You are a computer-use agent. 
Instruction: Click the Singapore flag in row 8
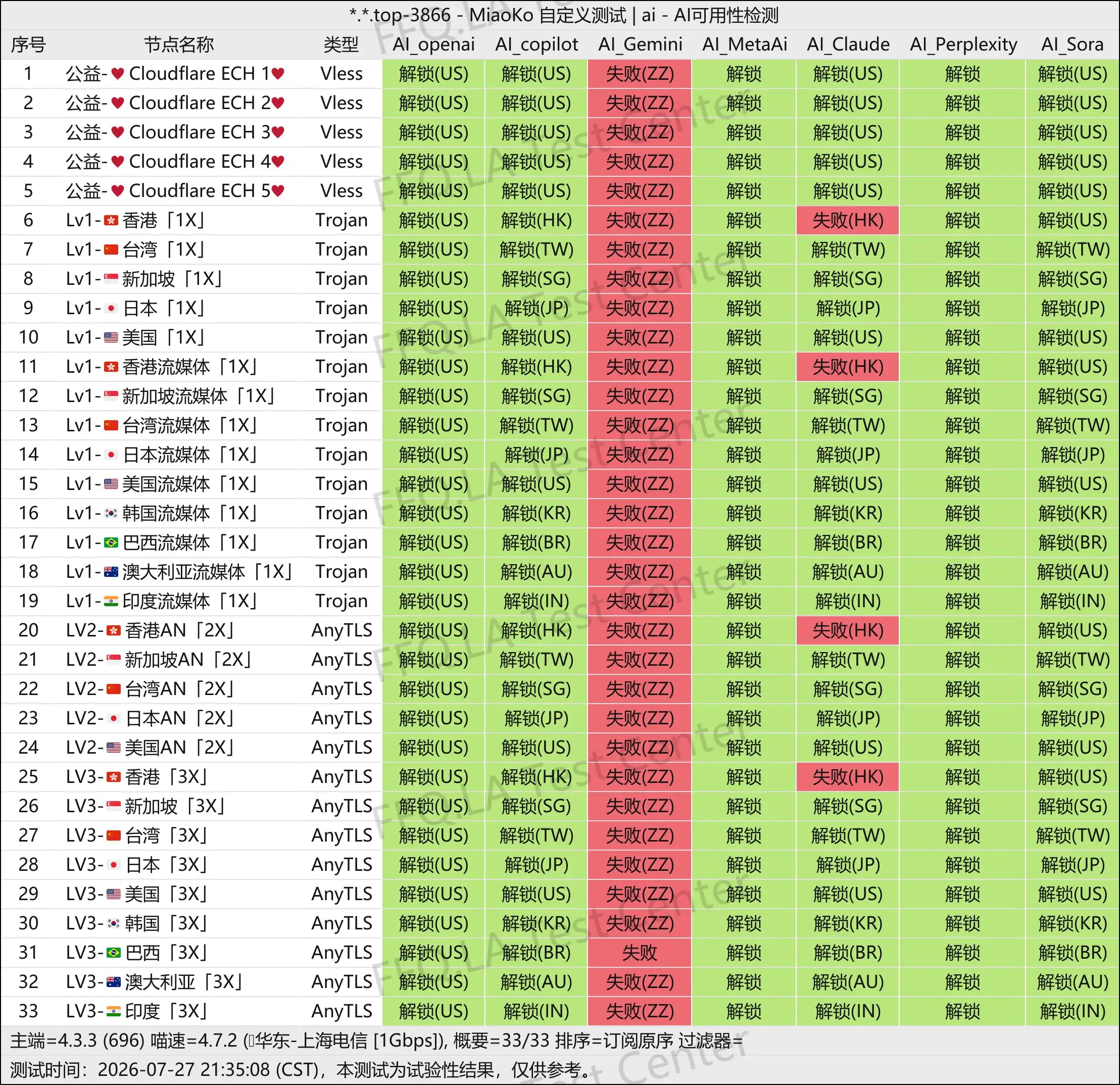point(112,279)
